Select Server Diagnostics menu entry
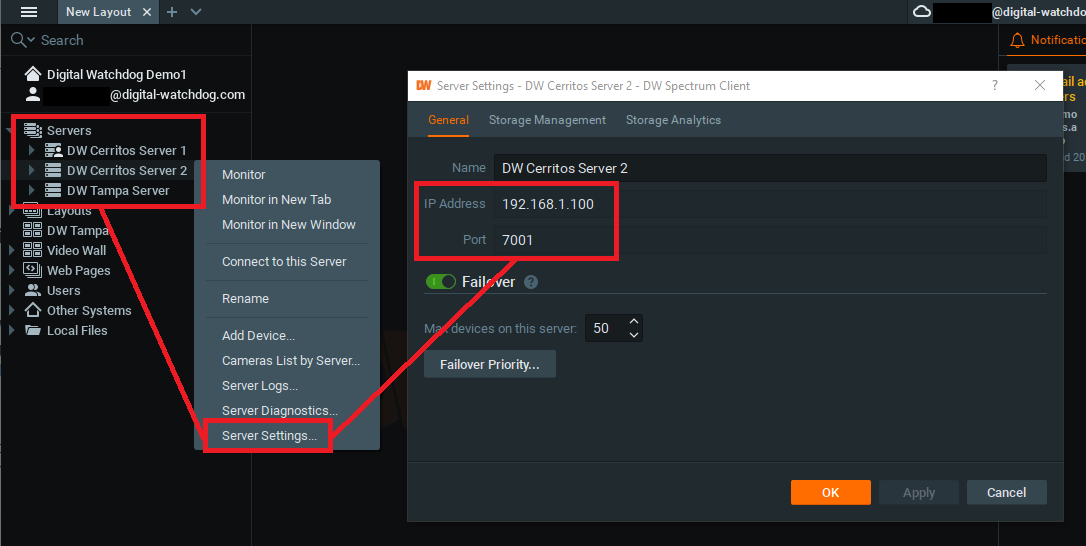This screenshot has height=546, width=1086. pos(279,411)
